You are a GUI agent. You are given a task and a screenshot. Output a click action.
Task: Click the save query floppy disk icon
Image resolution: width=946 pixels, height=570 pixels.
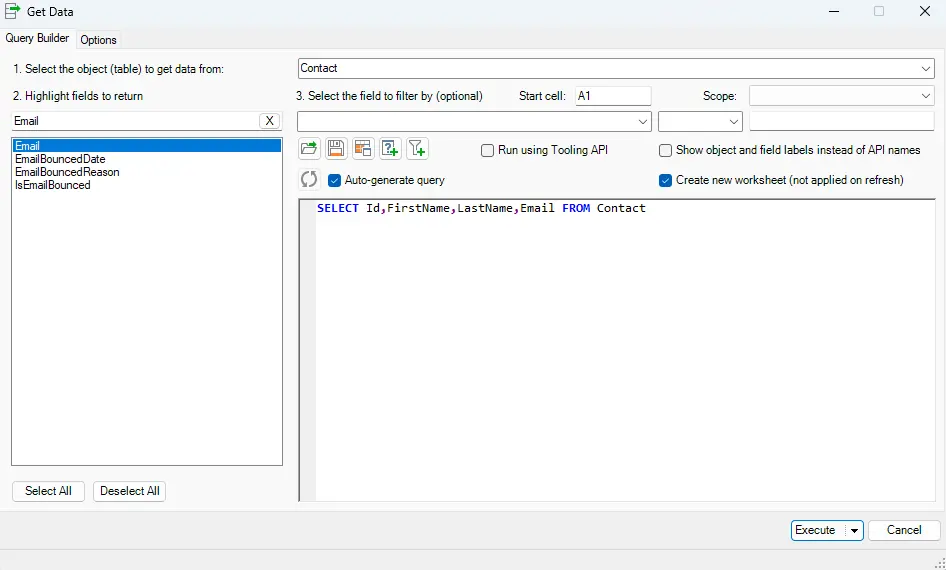(x=336, y=149)
